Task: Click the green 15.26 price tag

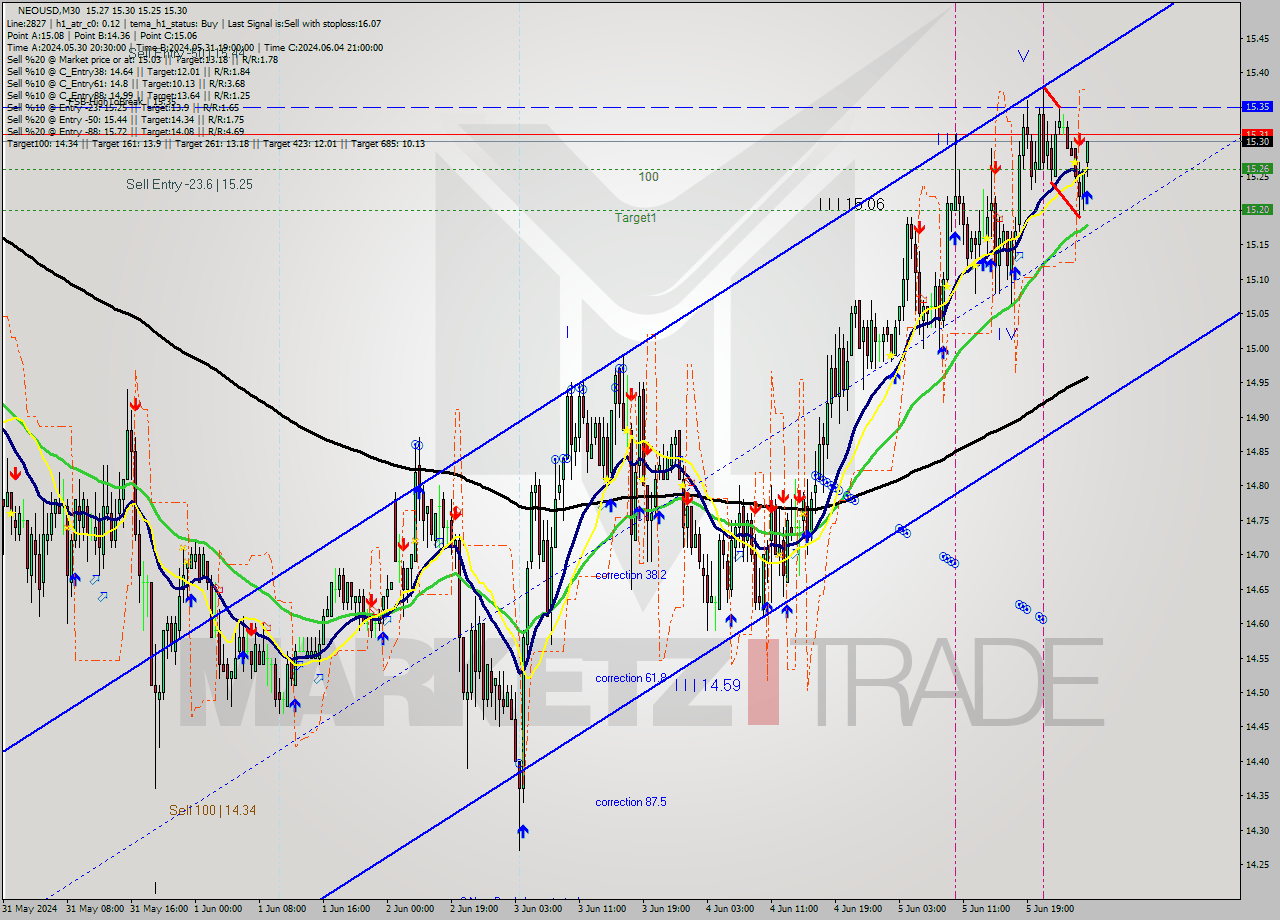Action: click(1257, 169)
